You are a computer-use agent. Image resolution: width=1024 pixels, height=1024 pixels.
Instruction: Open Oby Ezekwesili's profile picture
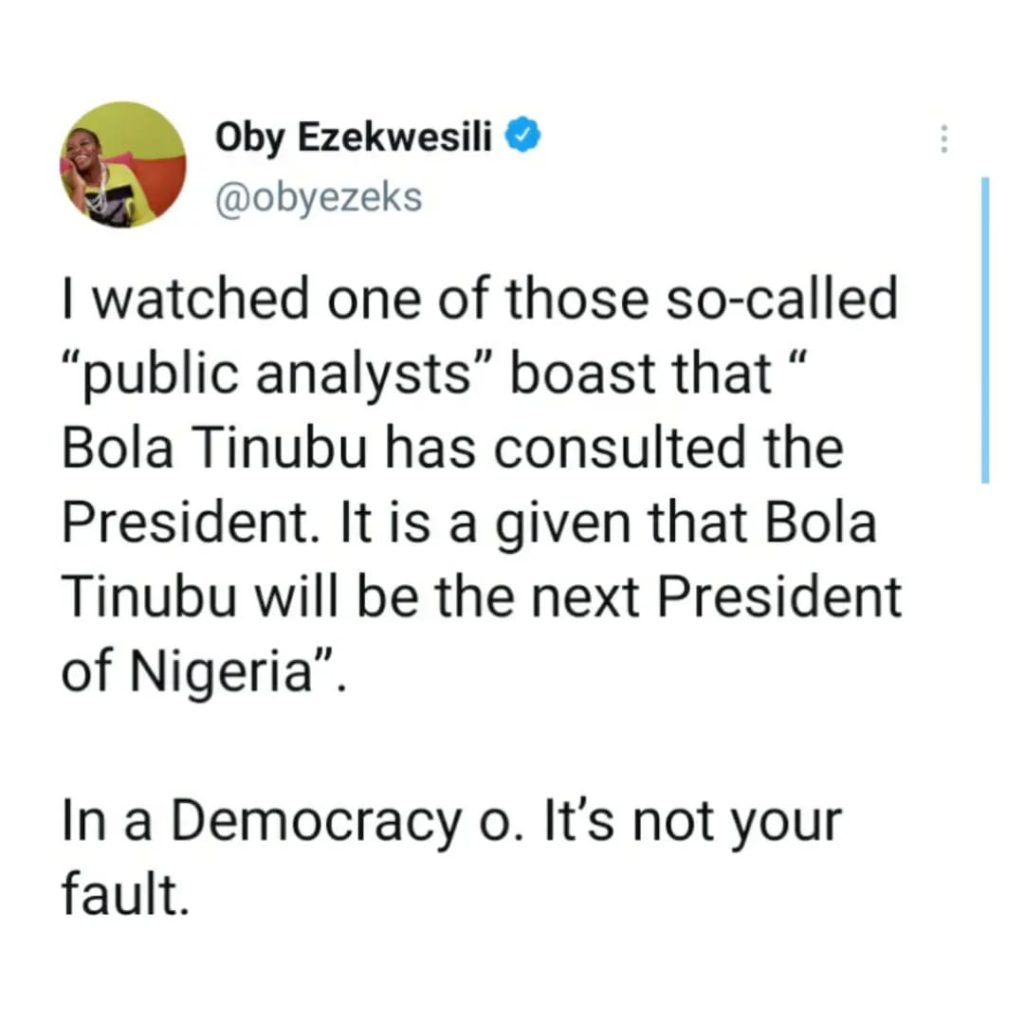point(125,165)
